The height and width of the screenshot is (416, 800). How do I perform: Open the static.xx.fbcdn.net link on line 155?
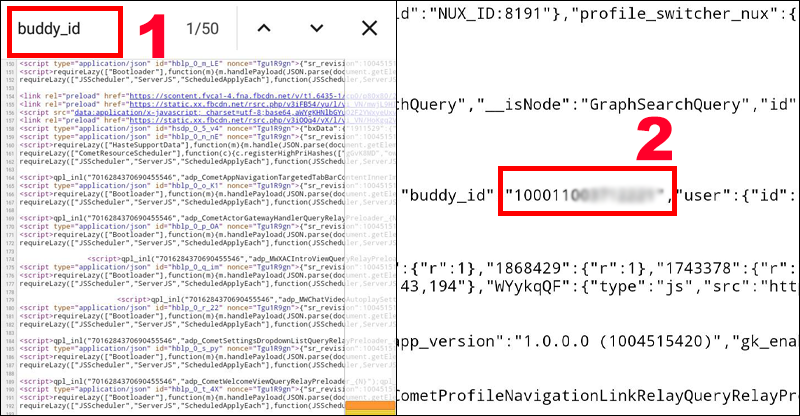(x=195, y=105)
